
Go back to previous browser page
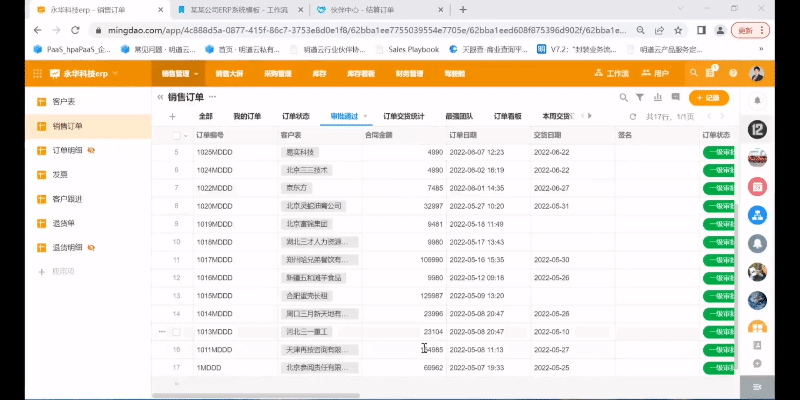[37, 30]
